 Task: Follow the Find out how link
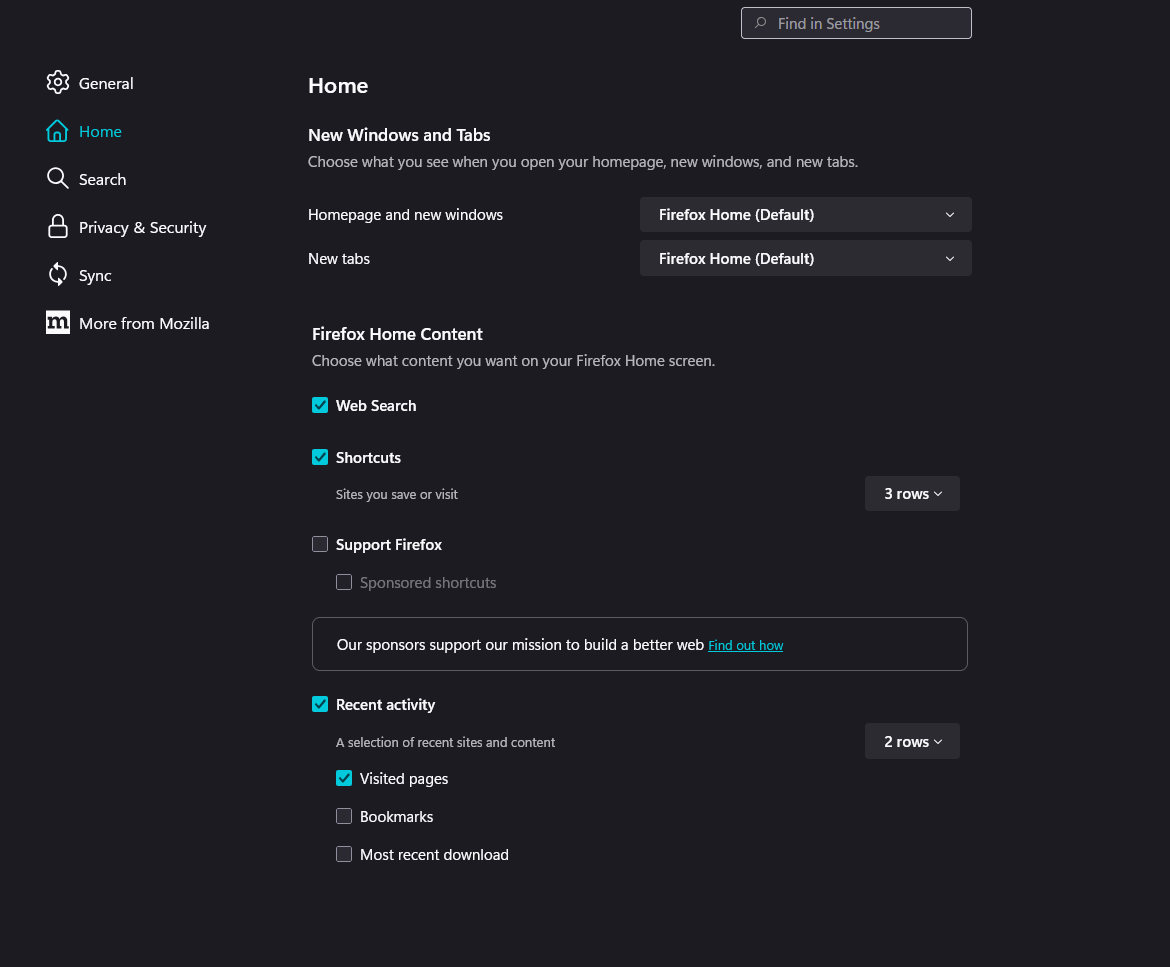[745, 646]
